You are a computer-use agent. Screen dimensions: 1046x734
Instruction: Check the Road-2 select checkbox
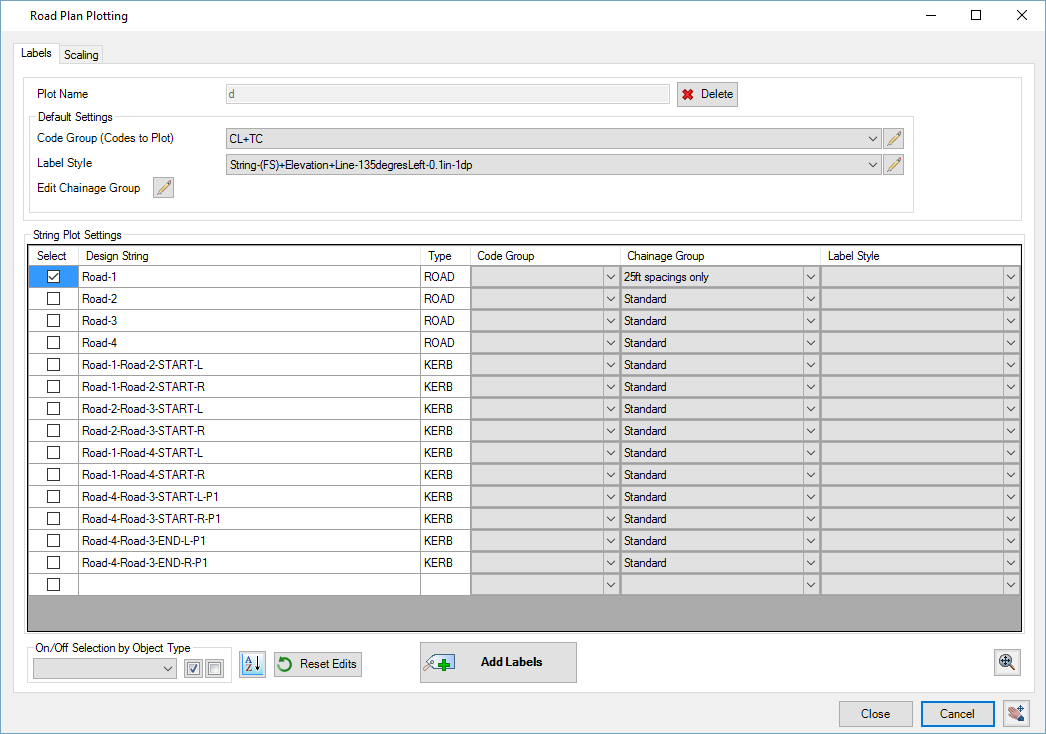[x=53, y=298]
